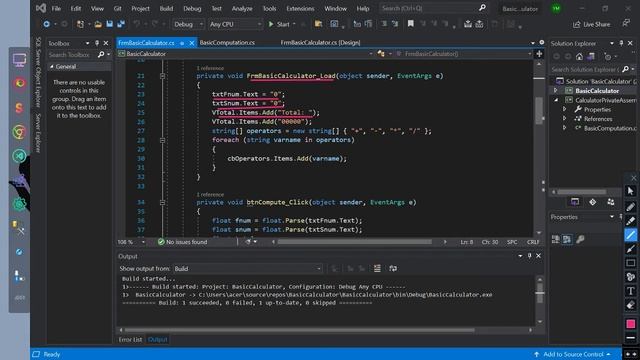Collapse the CalculatorPrivateAssembly project node
Screen dimensions: 640x360
tap(556, 100)
